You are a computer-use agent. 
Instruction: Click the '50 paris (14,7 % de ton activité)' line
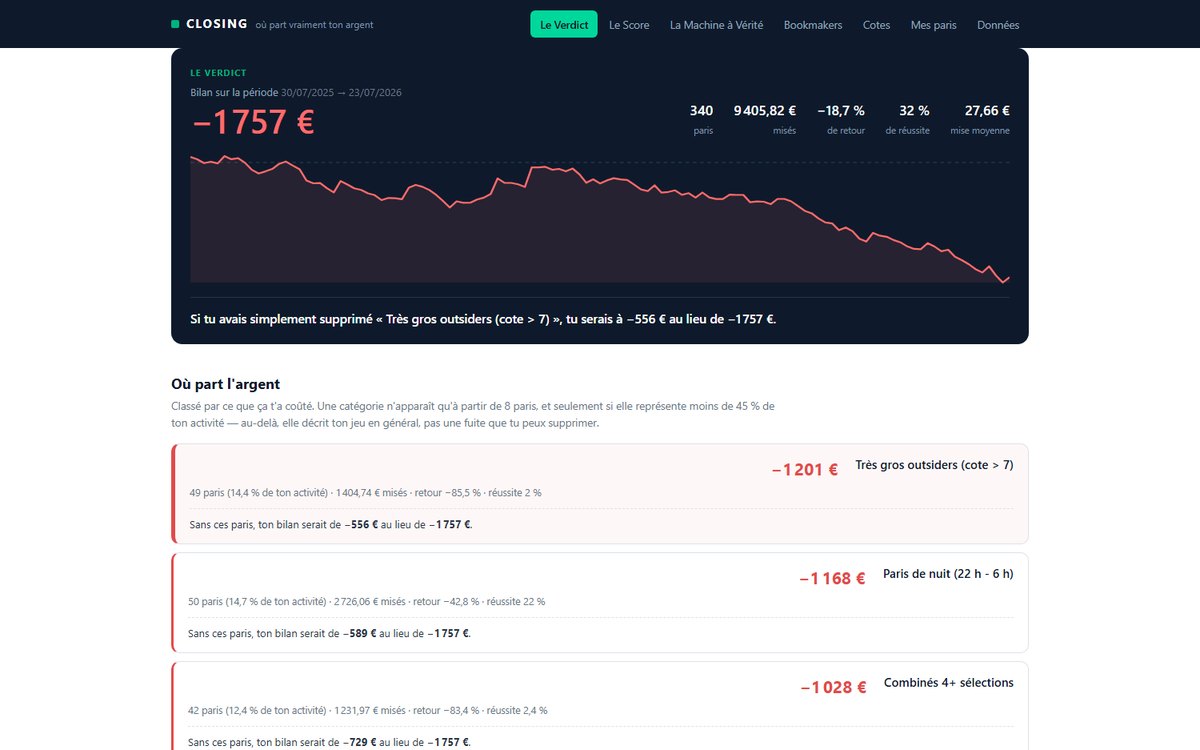pyautogui.click(x=367, y=602)
